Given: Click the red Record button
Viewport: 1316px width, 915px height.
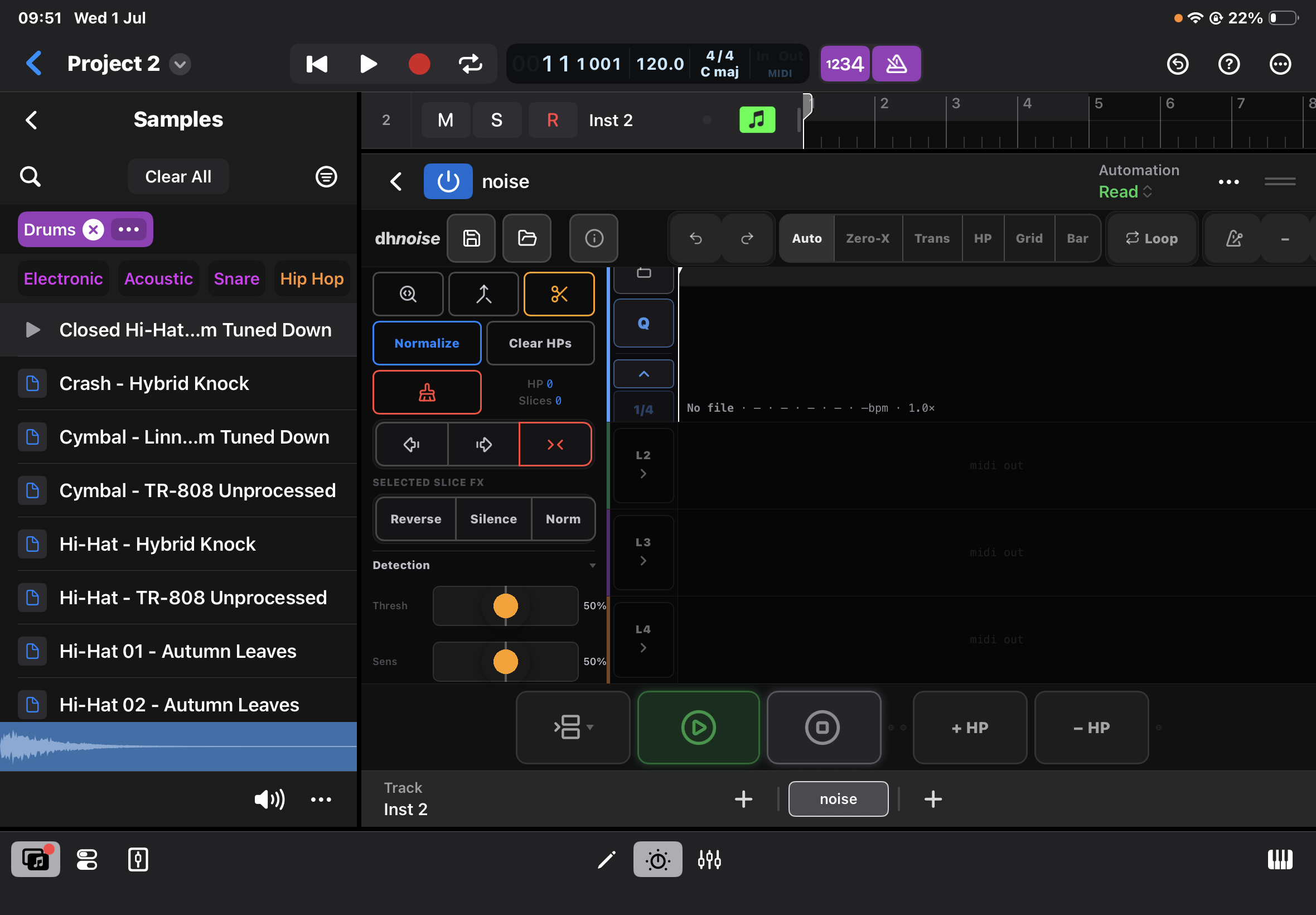Looking at the screenshot, I should coord(419,64).
